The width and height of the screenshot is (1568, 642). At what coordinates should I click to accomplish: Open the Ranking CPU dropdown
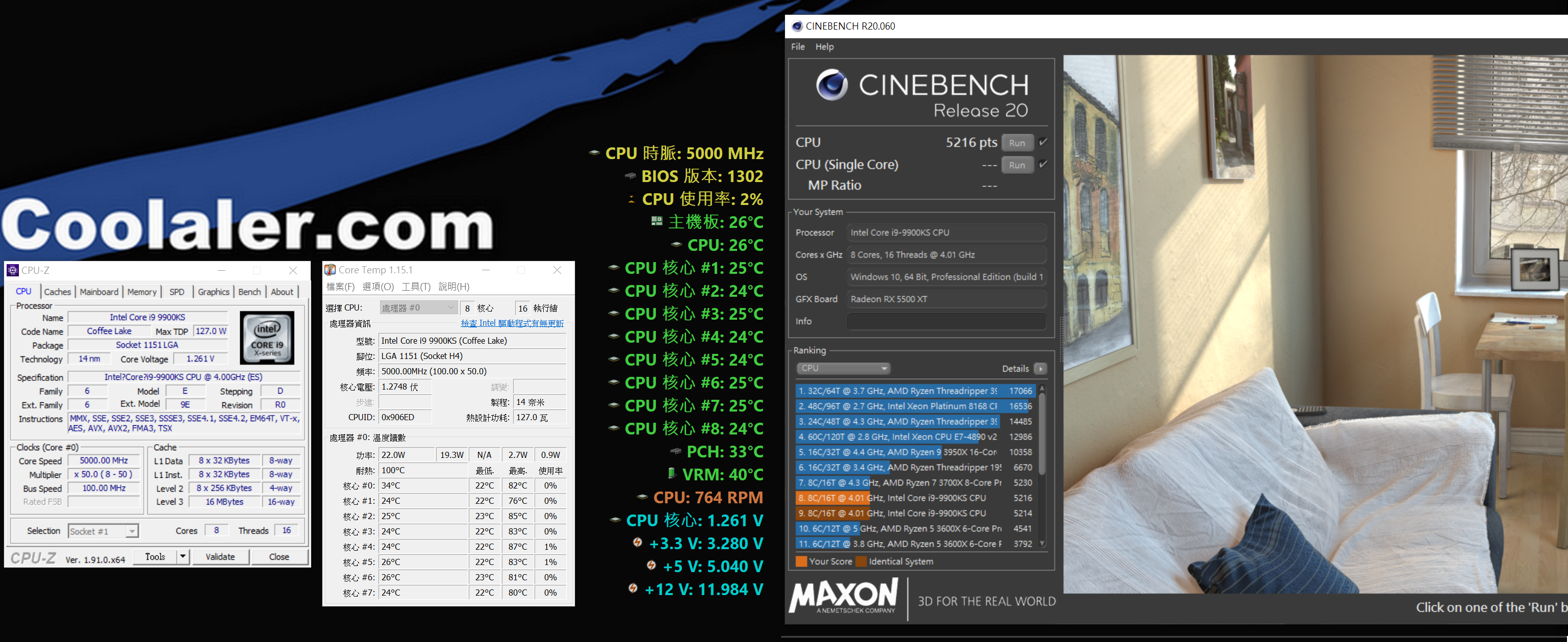(843, 368)
